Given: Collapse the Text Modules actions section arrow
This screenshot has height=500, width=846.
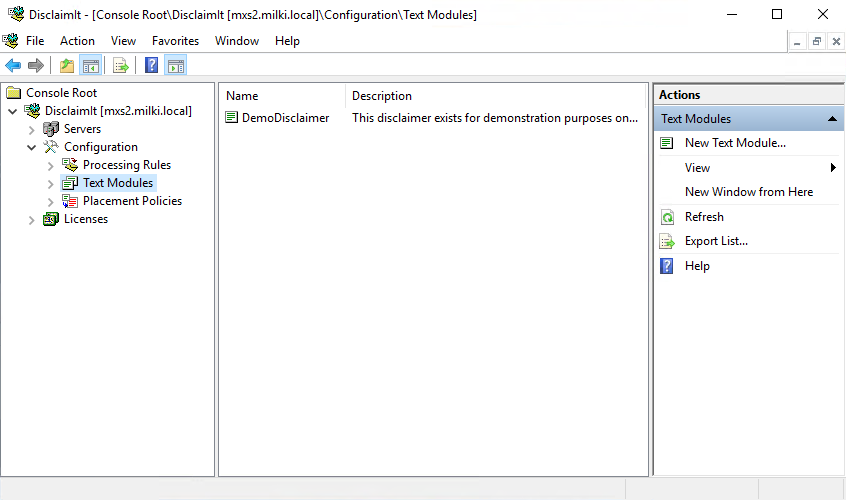Looking at the screenshot, I should (x=833, y=119).
